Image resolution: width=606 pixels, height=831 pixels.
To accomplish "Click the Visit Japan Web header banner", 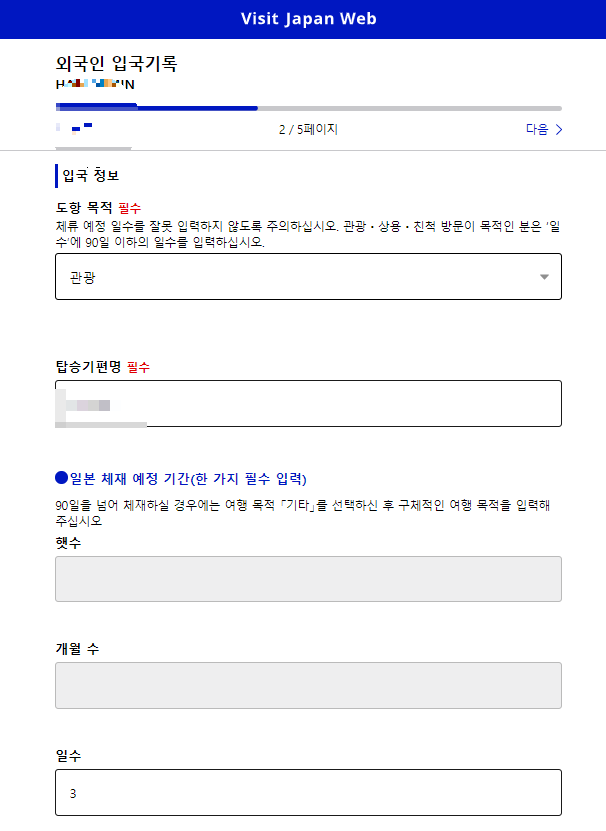I will click(303, 18).
